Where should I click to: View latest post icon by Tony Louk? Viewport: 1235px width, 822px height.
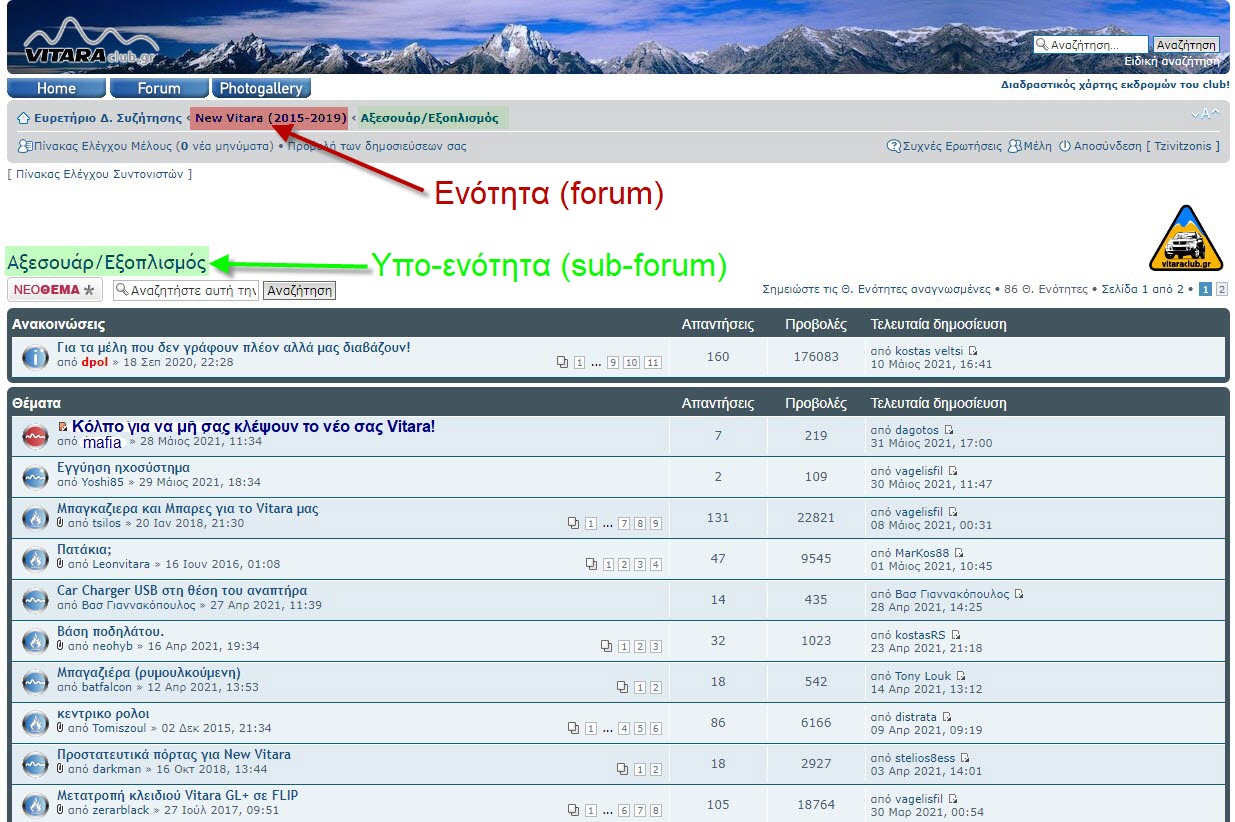coord(961,676)
